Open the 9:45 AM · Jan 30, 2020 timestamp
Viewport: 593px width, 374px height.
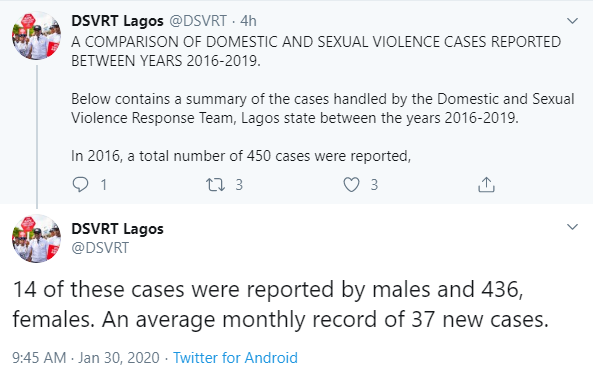86,358
